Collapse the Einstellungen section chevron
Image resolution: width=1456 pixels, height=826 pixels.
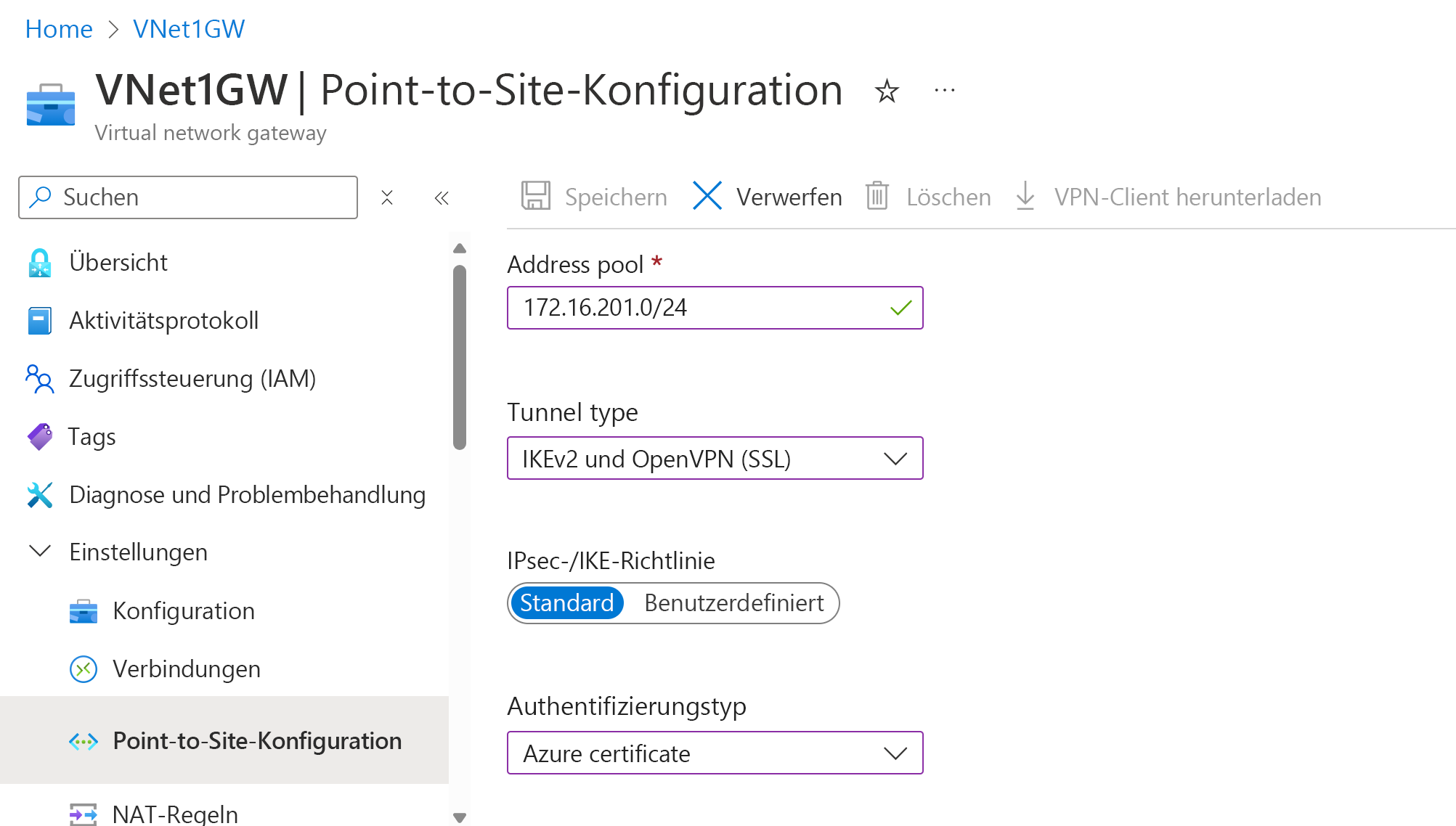tap(40, 552)
